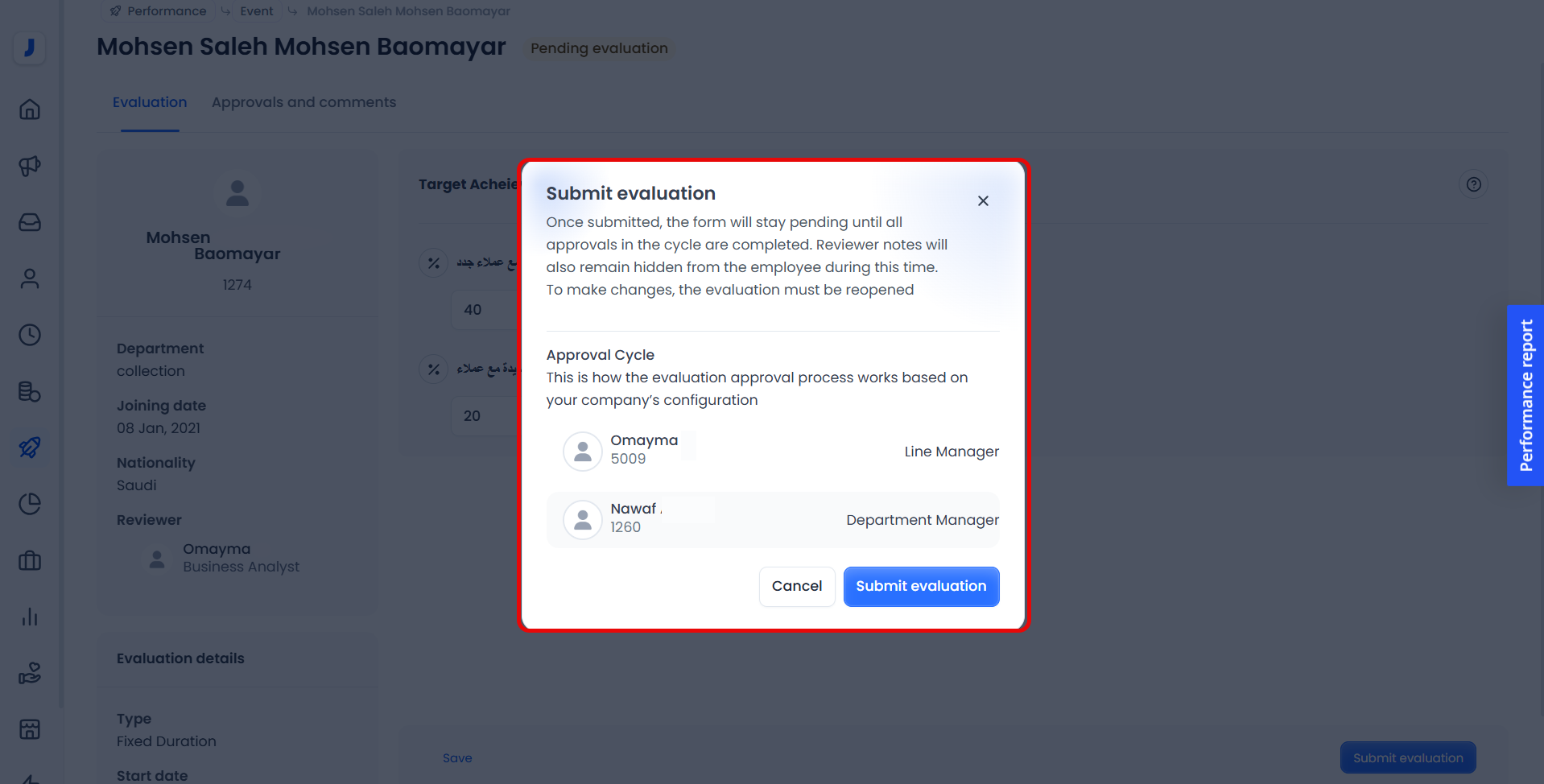Select the announcements megaphone icon in sidebar
The image size is (1544, 784).
pos(30,167)
